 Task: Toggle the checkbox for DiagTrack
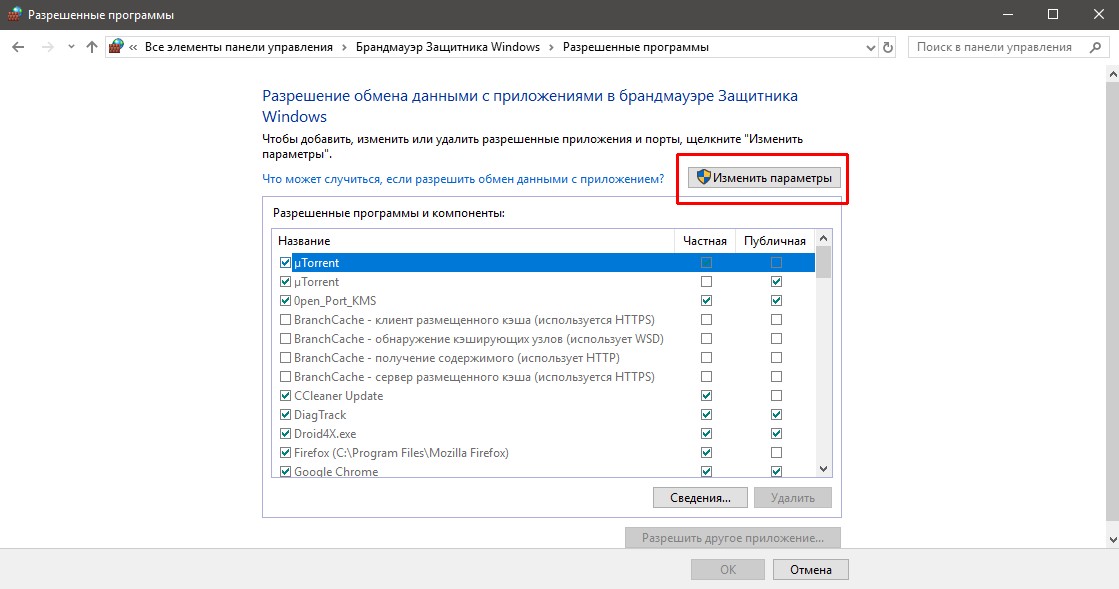click(x=285, y=415)
